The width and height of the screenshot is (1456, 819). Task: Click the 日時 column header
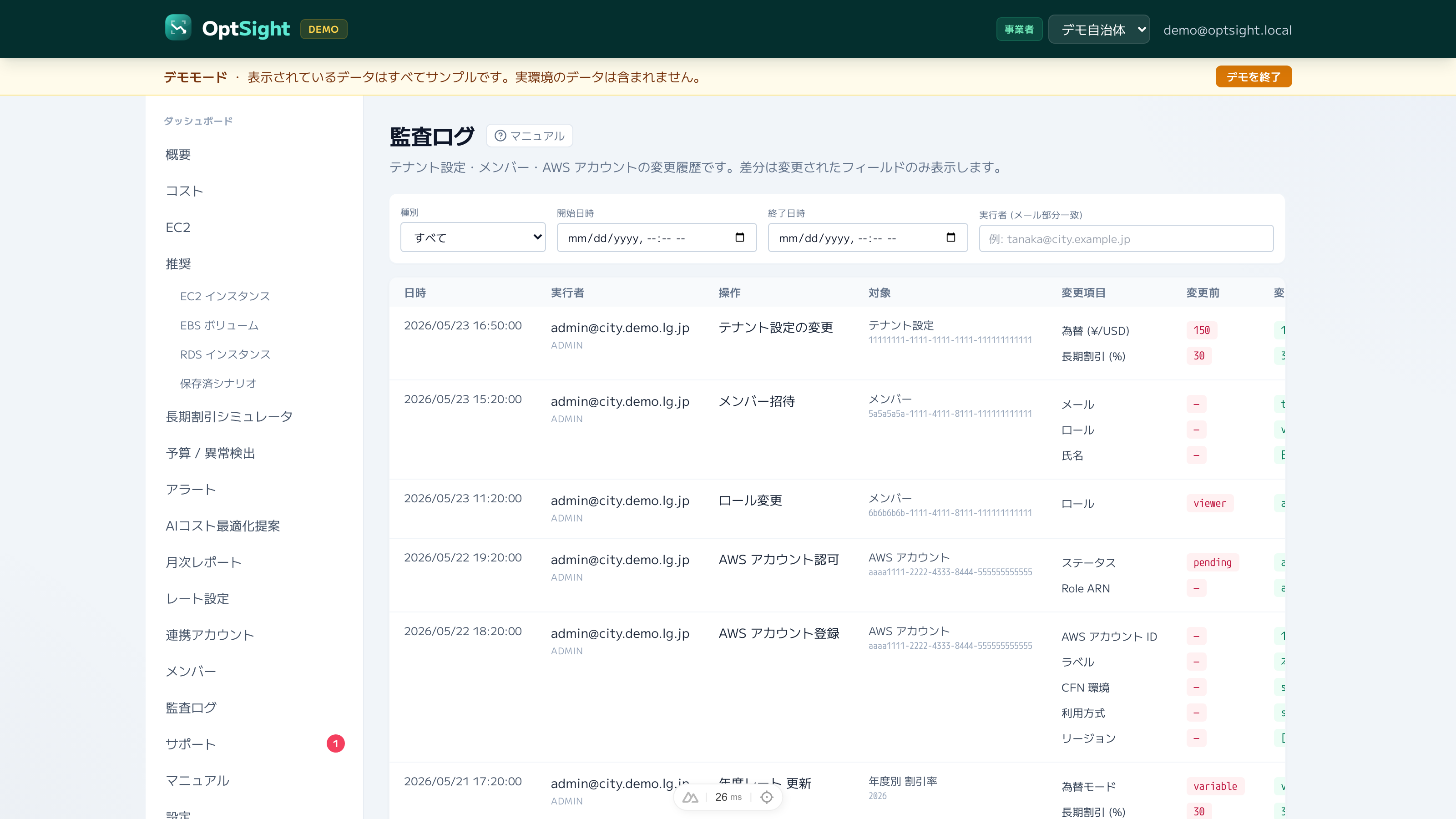tap(415, 293)
